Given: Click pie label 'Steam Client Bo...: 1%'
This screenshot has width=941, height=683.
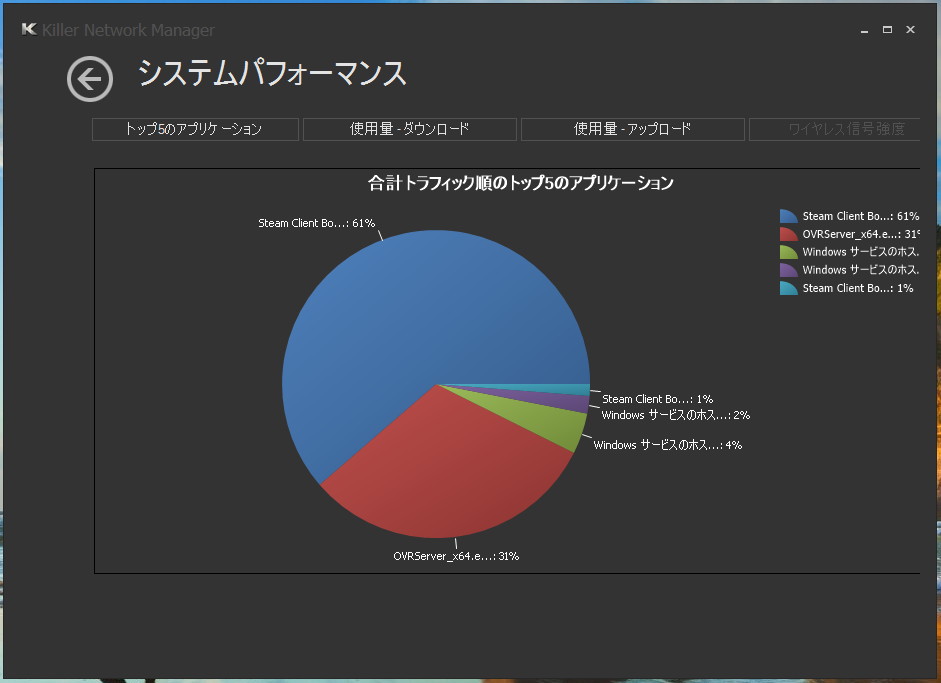Looking at the screenshot, I should click(657, 399).
